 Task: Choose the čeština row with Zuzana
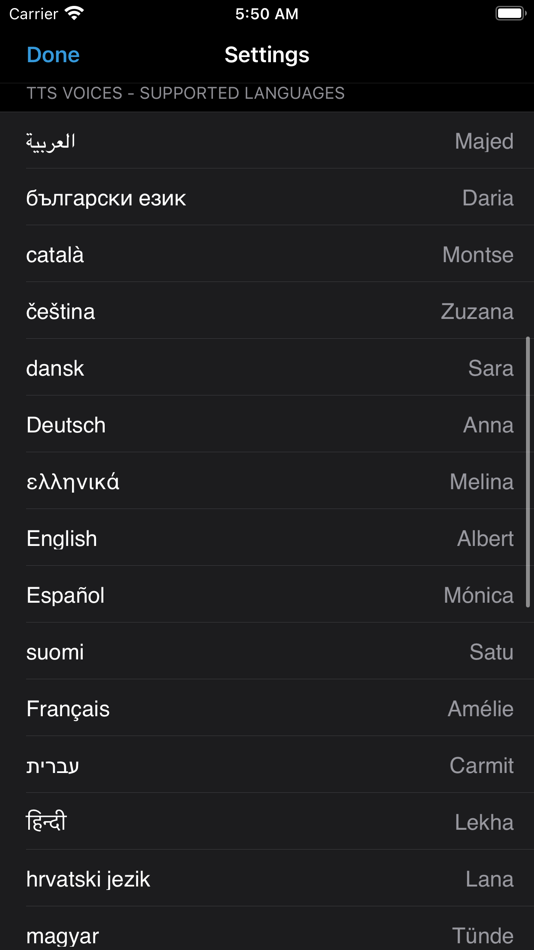267,311
